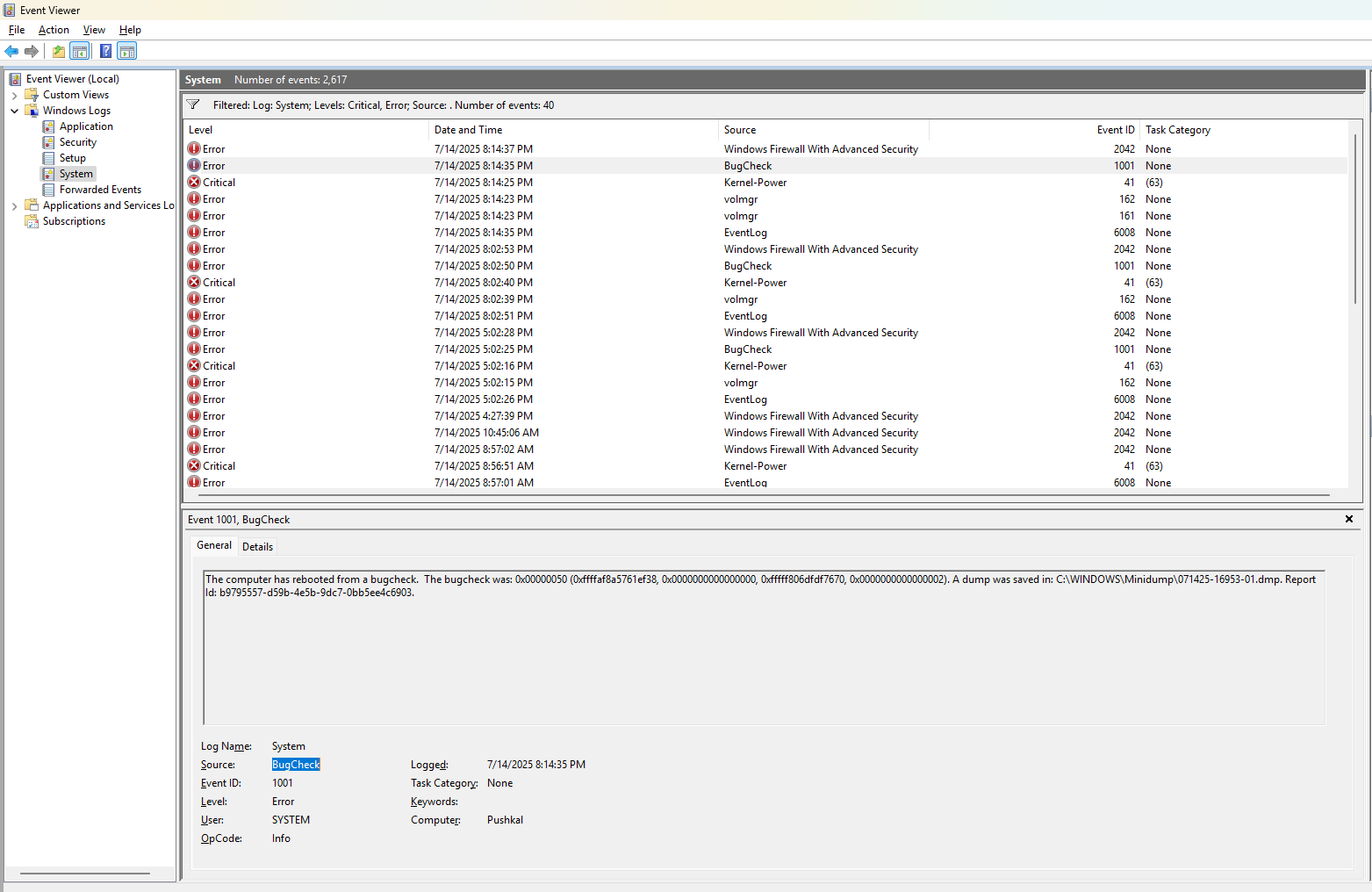
Task: Expand the Custom Views tree node
Action: tap(14, 95)
